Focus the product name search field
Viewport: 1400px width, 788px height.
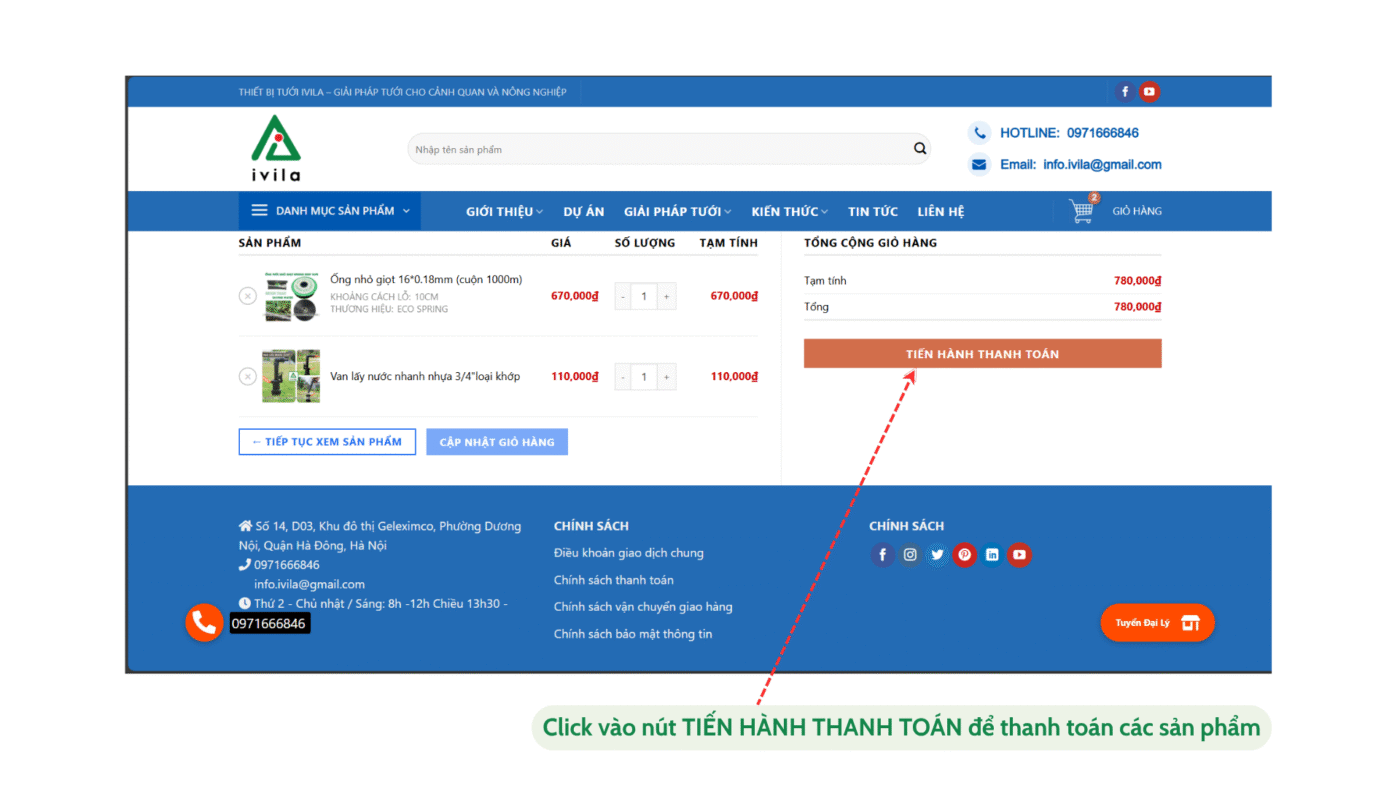pos(660,149)
